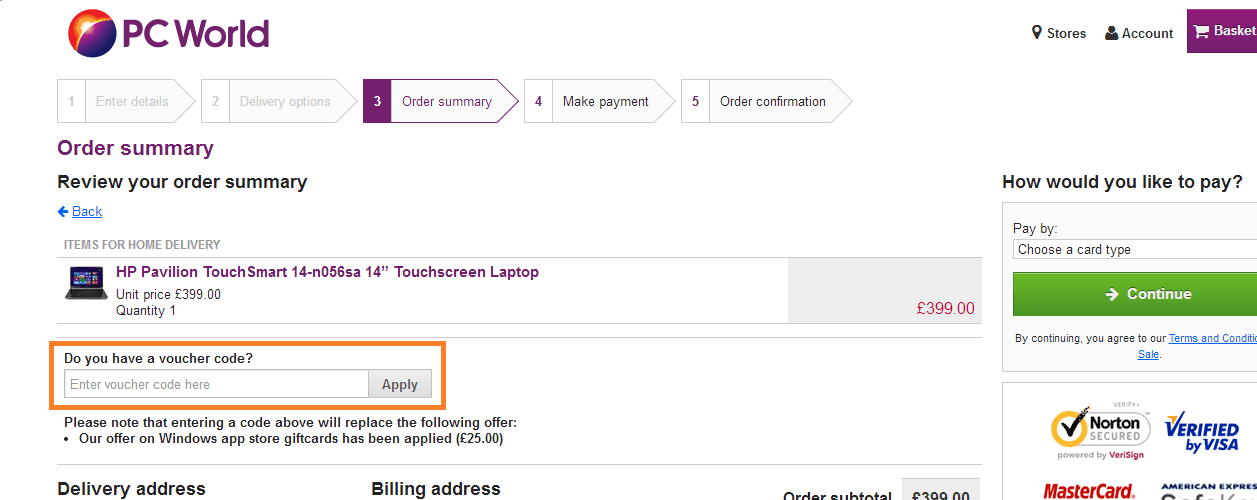
Task: Open the Choose a card type dropdown
Action: (1134, 249)
